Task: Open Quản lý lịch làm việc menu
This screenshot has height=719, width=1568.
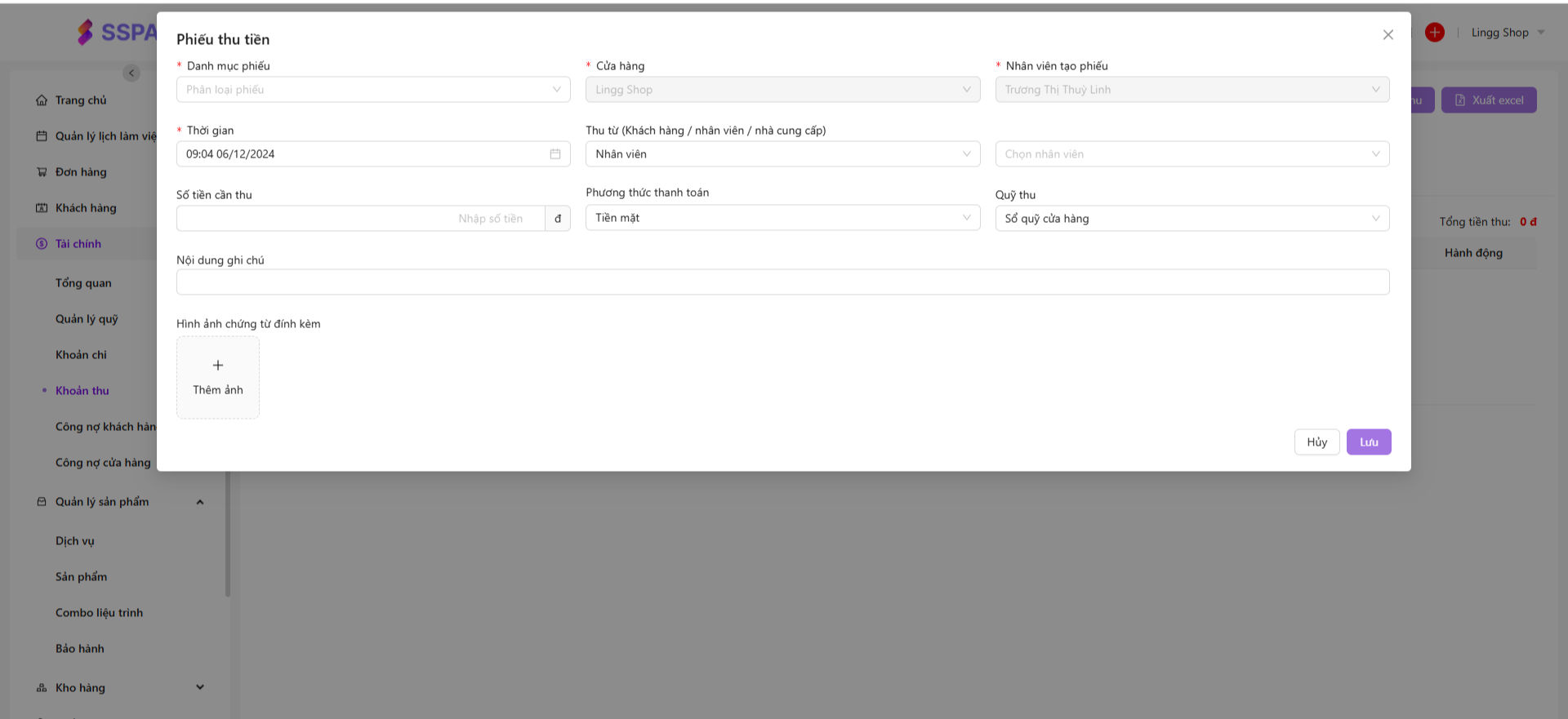Action: click(105, 136)
